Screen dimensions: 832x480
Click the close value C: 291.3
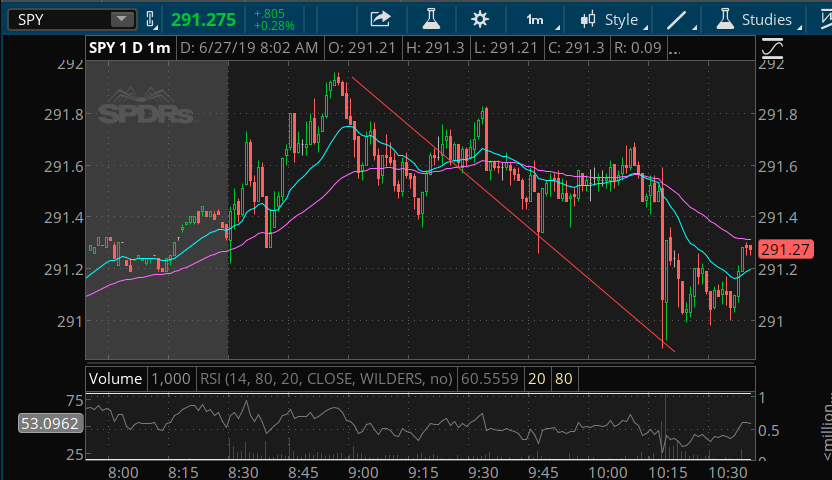pos(576,48)
